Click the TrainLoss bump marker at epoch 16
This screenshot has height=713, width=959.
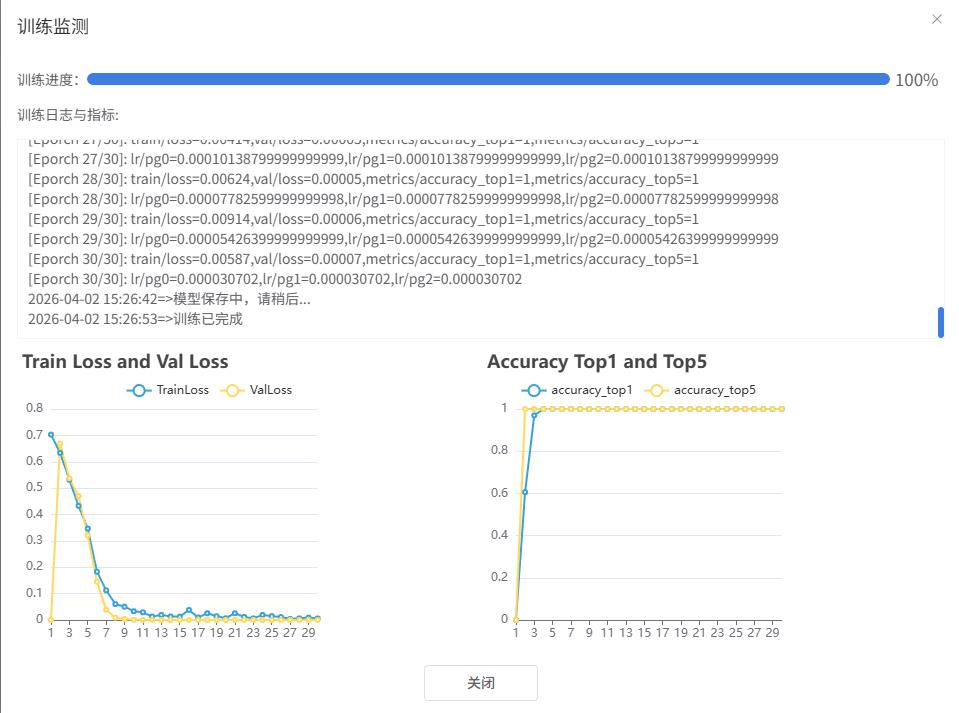[189, 610]
